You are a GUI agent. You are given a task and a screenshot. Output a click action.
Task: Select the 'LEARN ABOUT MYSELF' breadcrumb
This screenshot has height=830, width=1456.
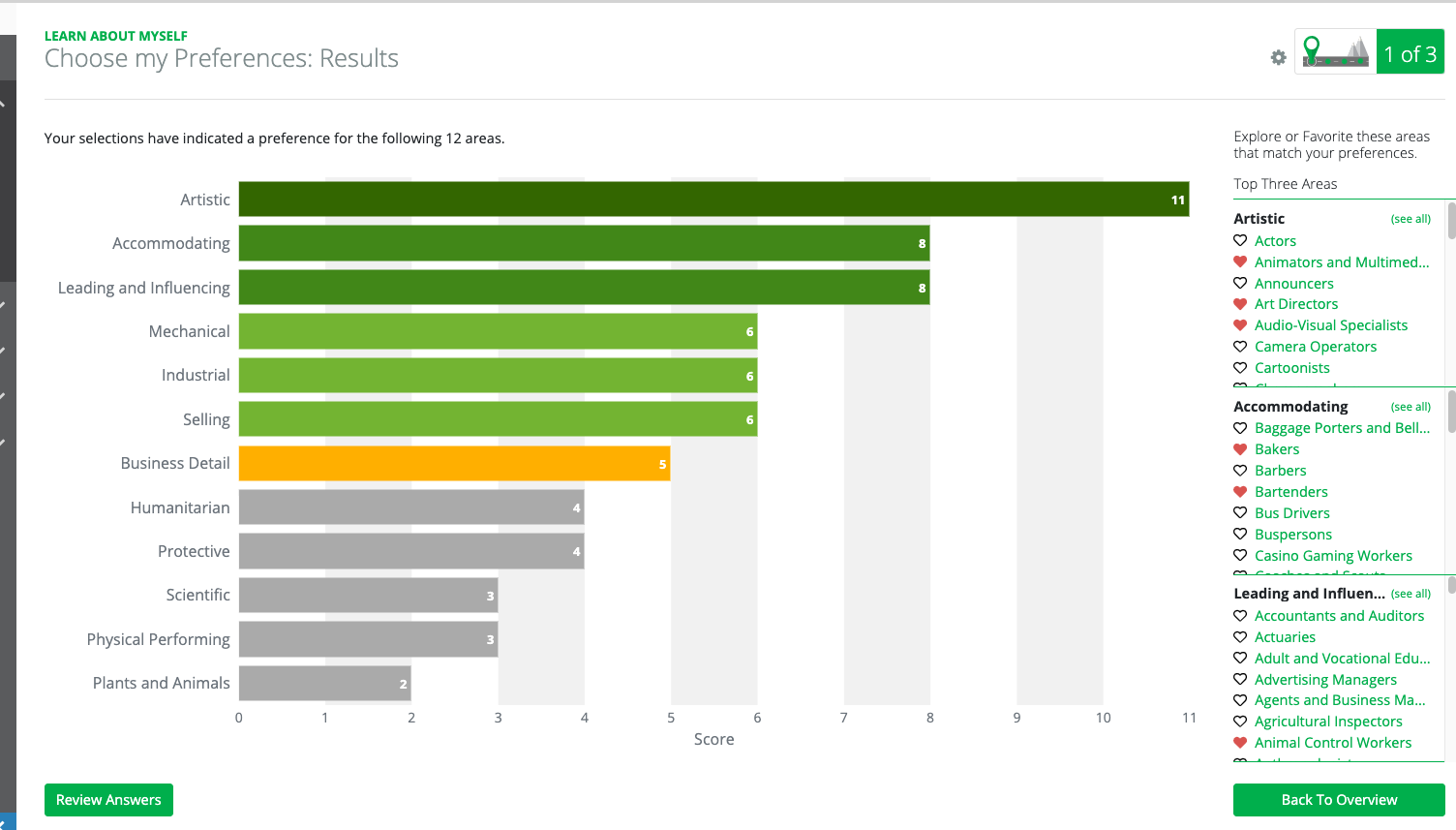coord(116,34)
